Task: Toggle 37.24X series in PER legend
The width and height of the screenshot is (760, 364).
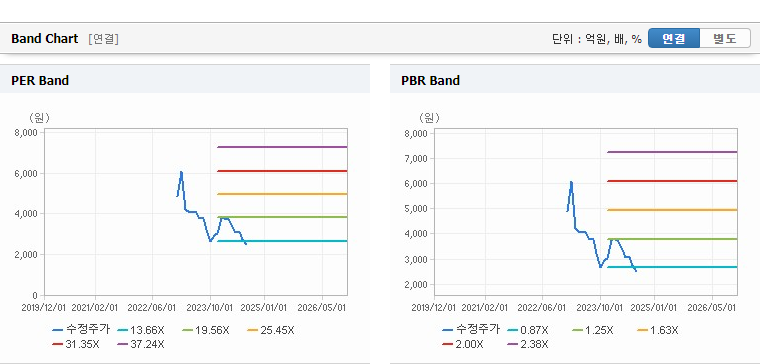Action: (141, 344)
